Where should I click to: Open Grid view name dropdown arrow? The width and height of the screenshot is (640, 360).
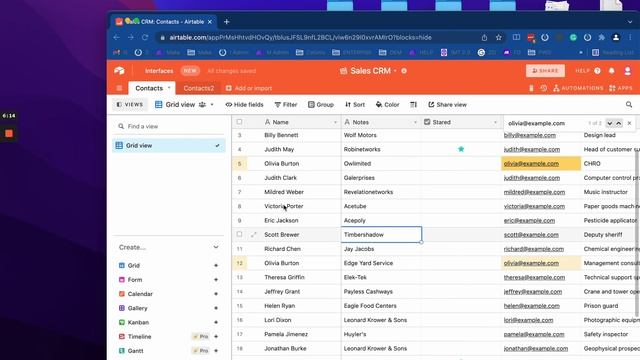pyautogui.click(x=212, y=105)
